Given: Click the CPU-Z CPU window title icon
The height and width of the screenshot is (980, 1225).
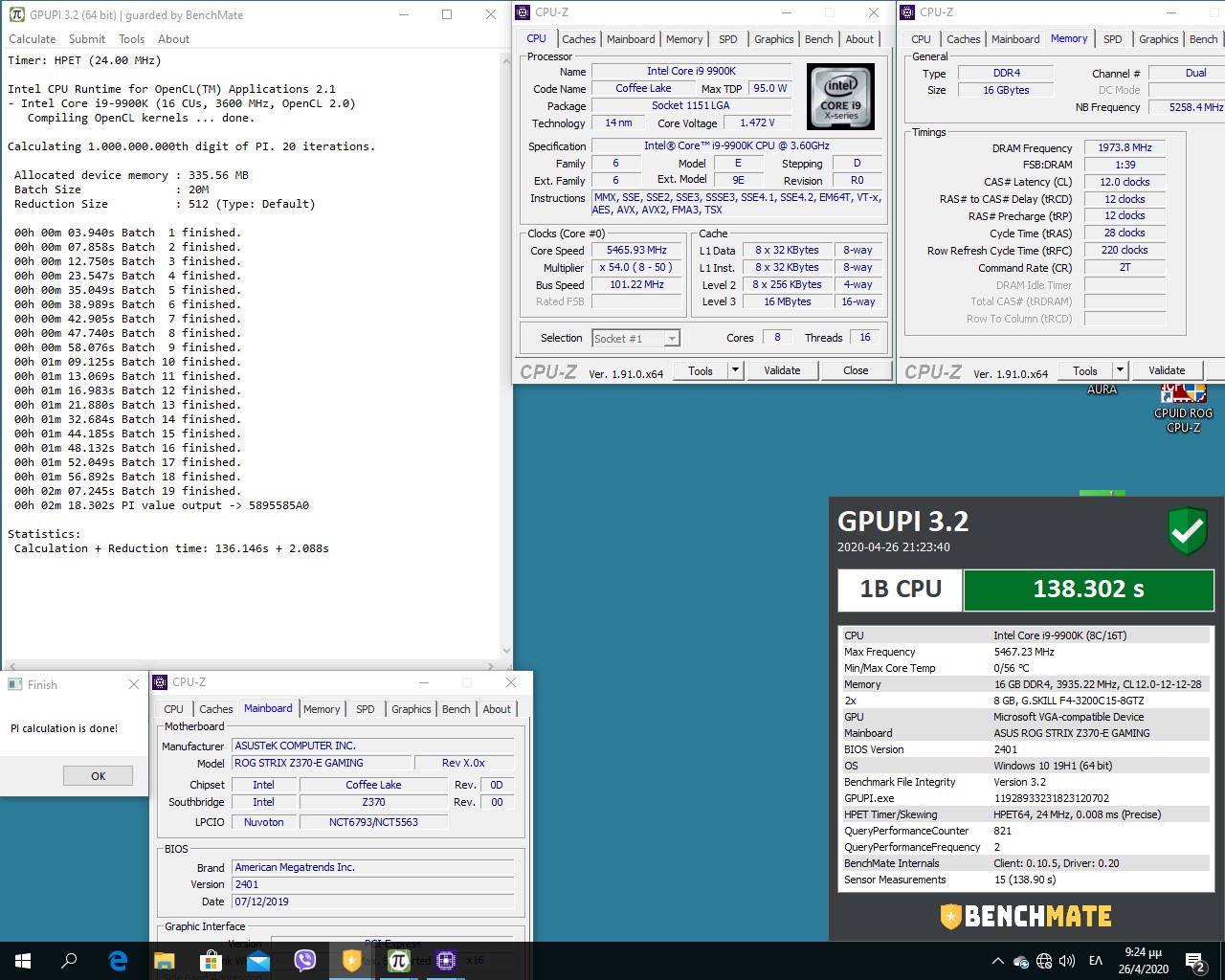Looking at the screenshot, I should click(523, 12).
